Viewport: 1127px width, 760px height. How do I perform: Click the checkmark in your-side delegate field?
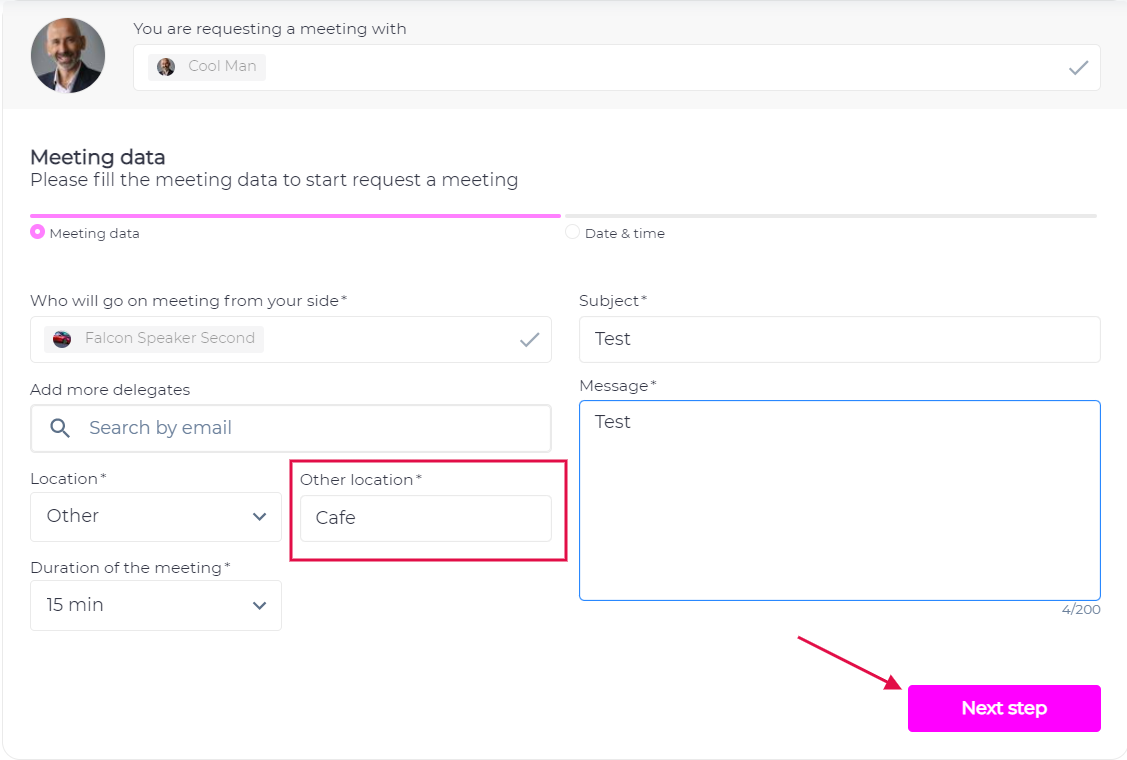(x=530, y=339)
